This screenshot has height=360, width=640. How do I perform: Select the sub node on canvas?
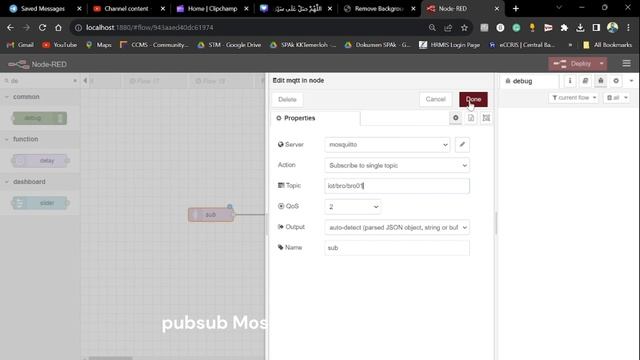click(x=211, y=215)
